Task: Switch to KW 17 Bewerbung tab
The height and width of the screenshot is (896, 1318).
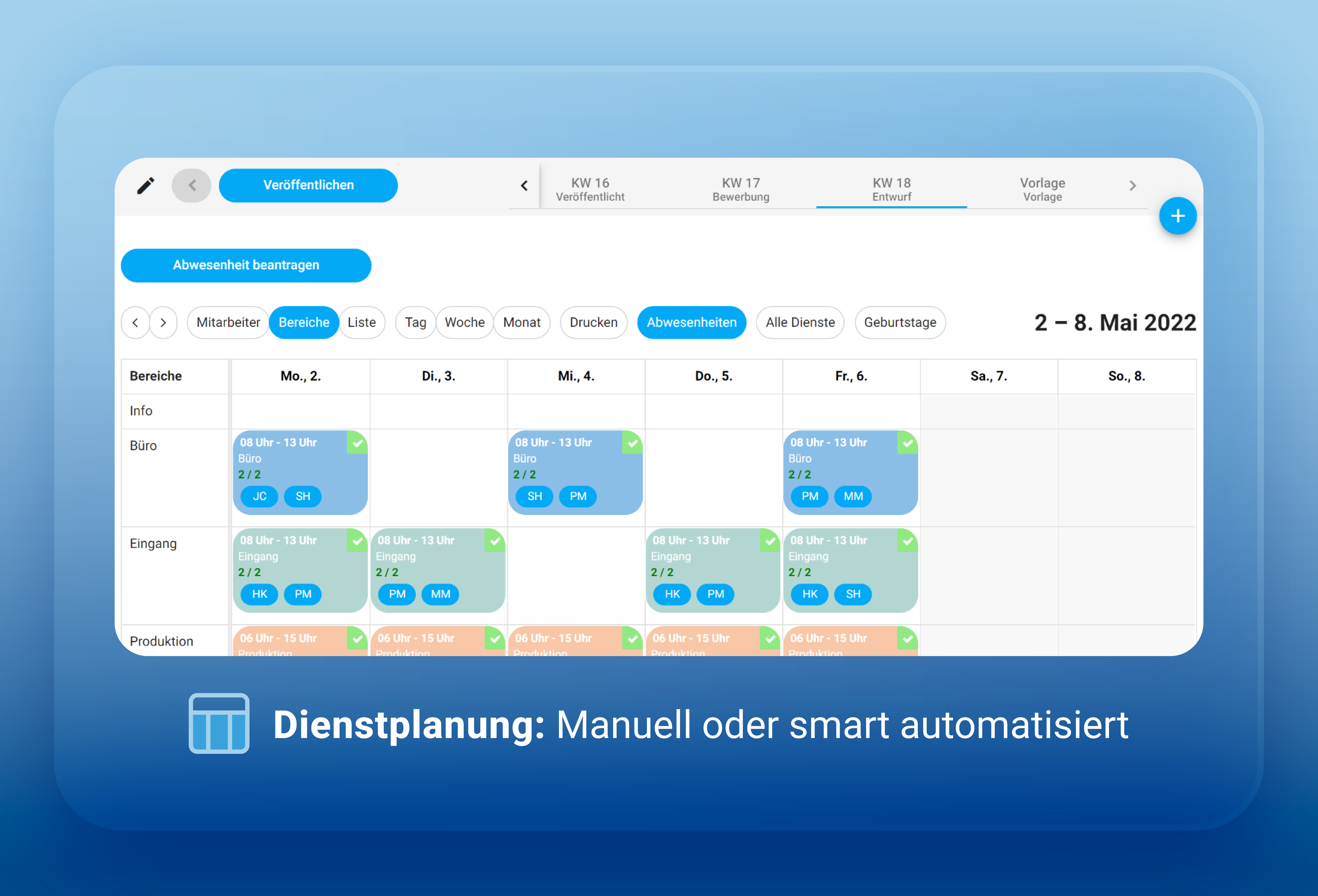Action: click(741, 189)
